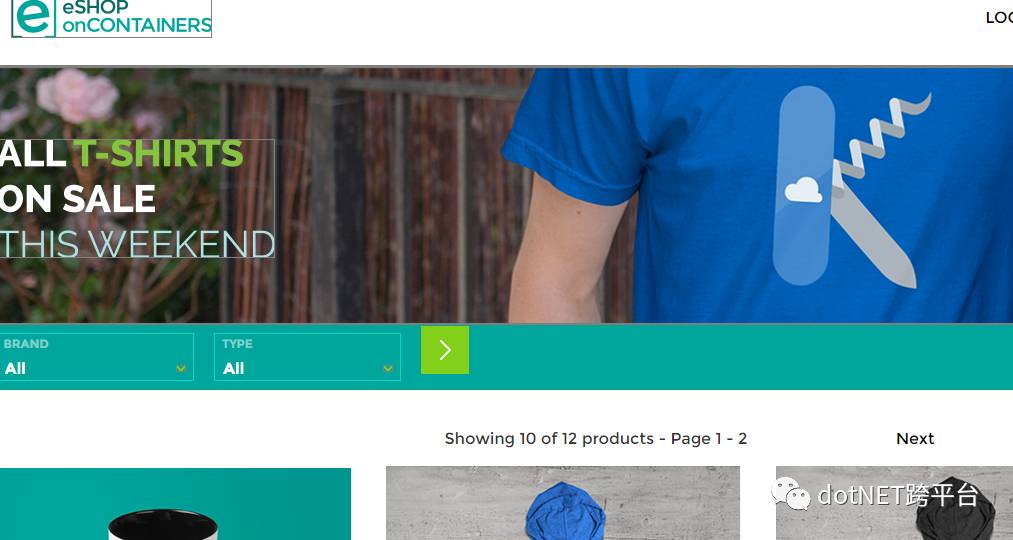
Task: Click the cloud icon on the knife graphic
Action: (x=803, y=191)
